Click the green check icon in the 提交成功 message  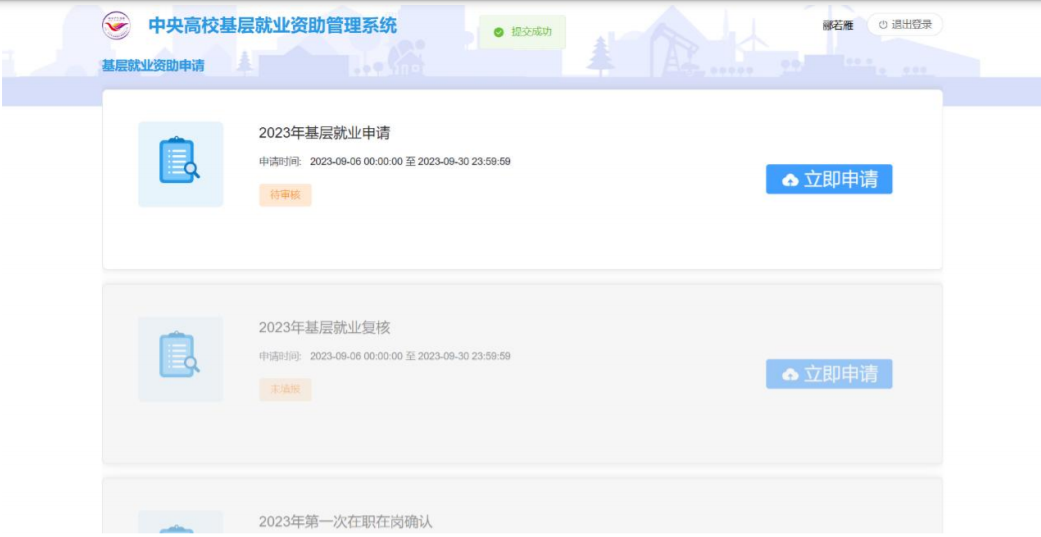[x=499, y=32]
